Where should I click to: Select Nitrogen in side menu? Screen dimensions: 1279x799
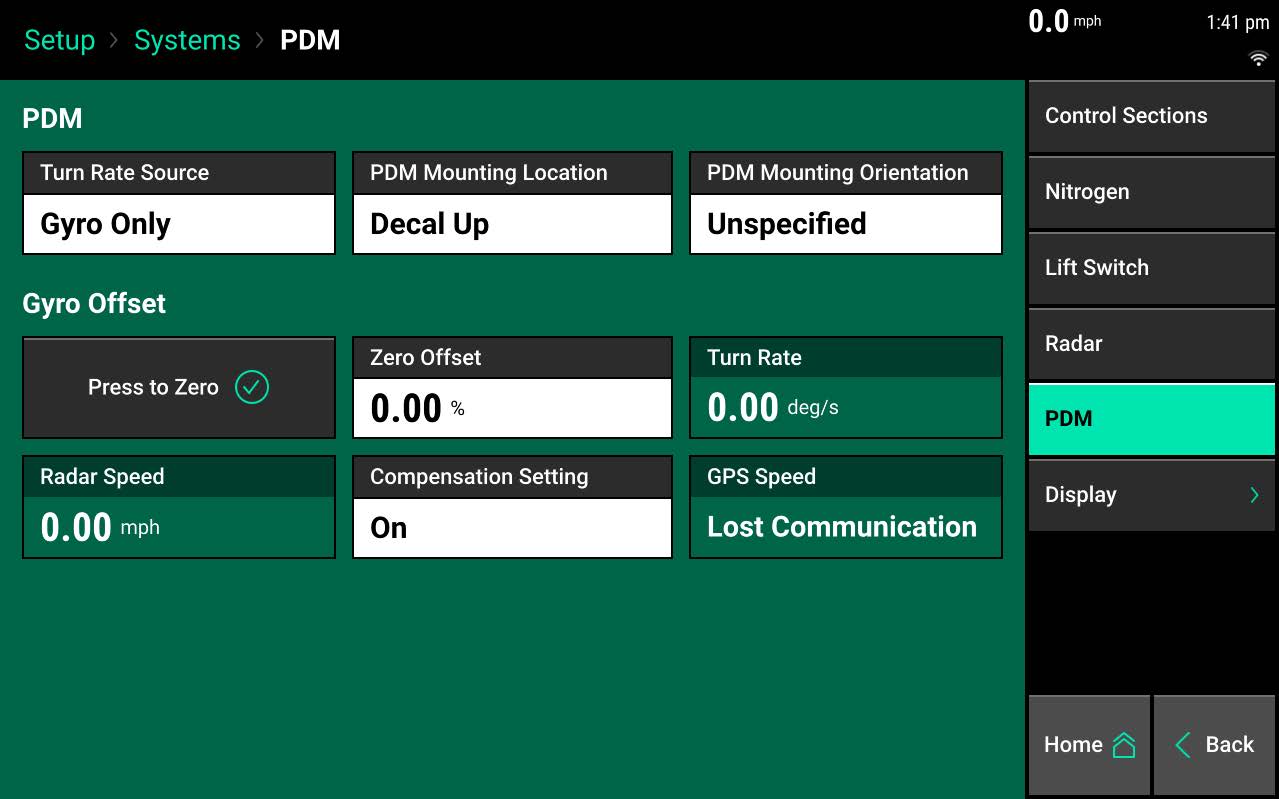(1151, 192)
